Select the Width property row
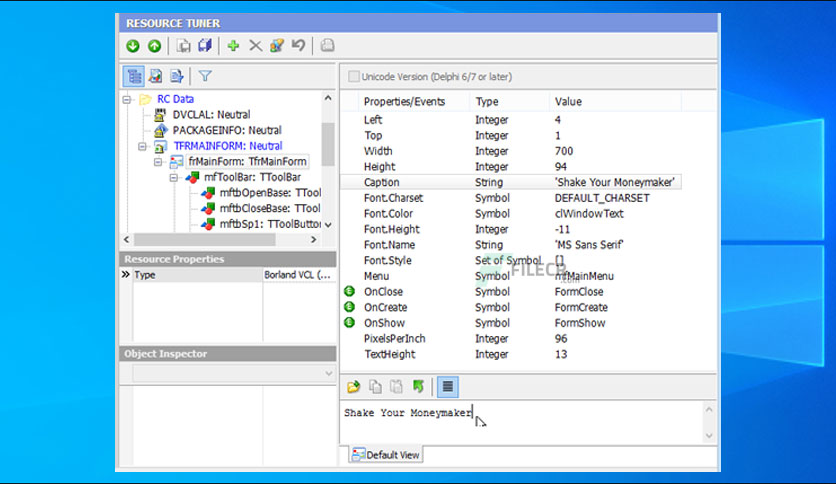The height and width of the screenshot is (484, 836). click(x=511, y=151)
